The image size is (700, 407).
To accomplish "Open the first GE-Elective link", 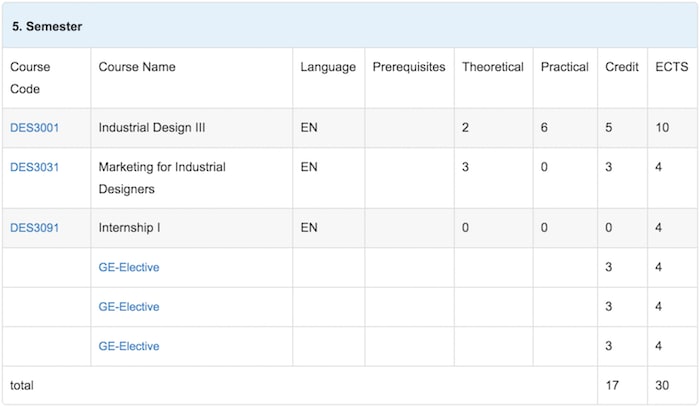I will tap(129, 267).
